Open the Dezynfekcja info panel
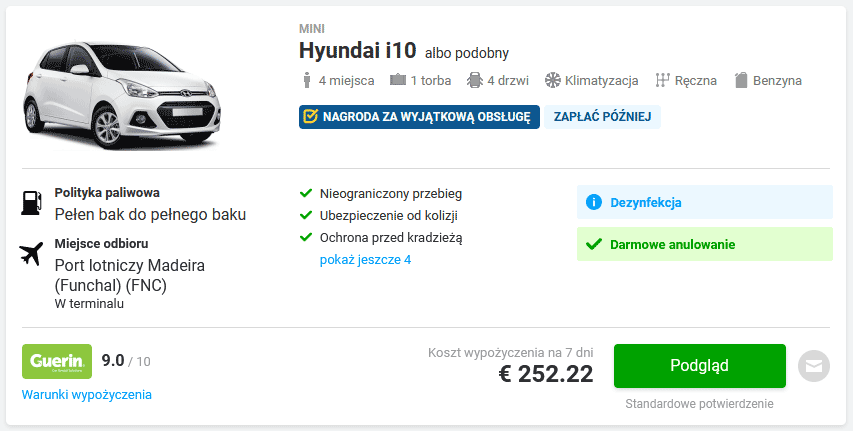Viewport: 853px width, 431px height. coord(704,202)
